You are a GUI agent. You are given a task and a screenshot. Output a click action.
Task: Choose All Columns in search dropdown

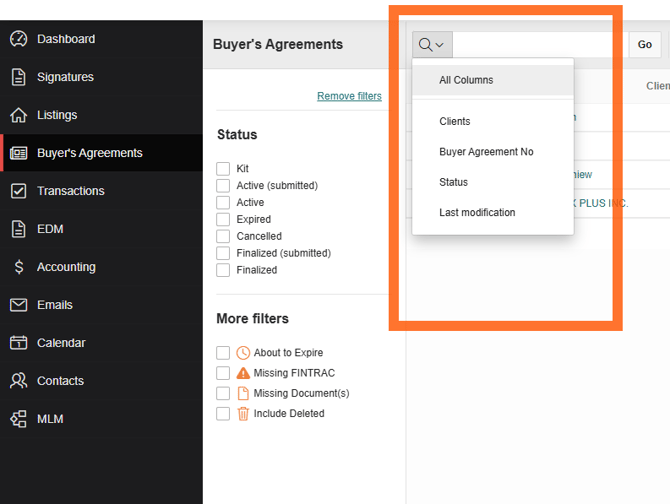coord(466,80)
